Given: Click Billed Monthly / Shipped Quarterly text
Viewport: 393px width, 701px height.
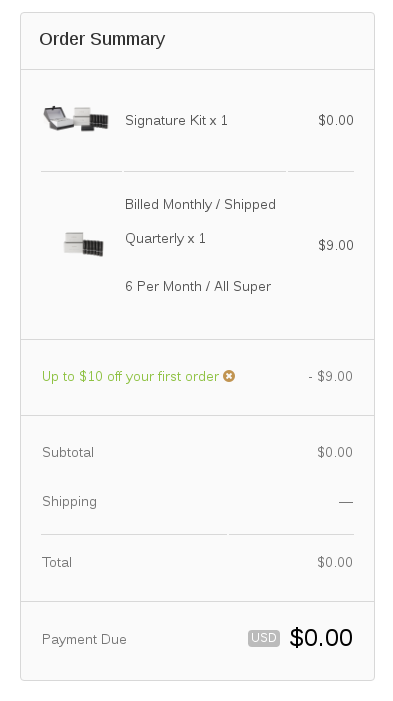Looking at the screenshot, I should (200, 221).
